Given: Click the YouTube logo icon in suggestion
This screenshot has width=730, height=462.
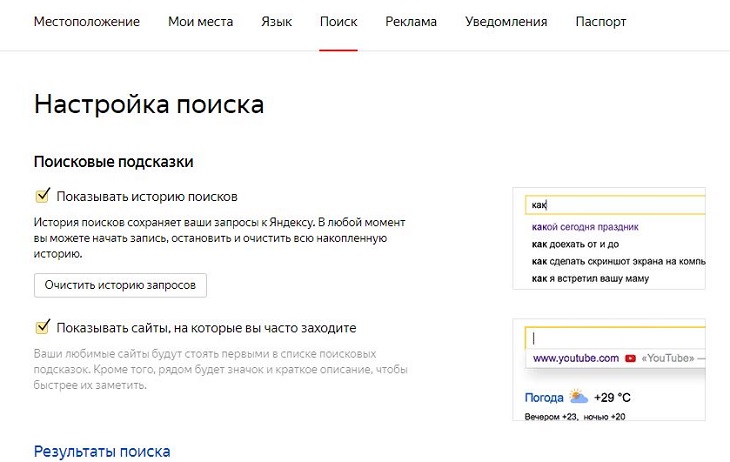Looking at the screenshot, I should [x=630, y=358].
